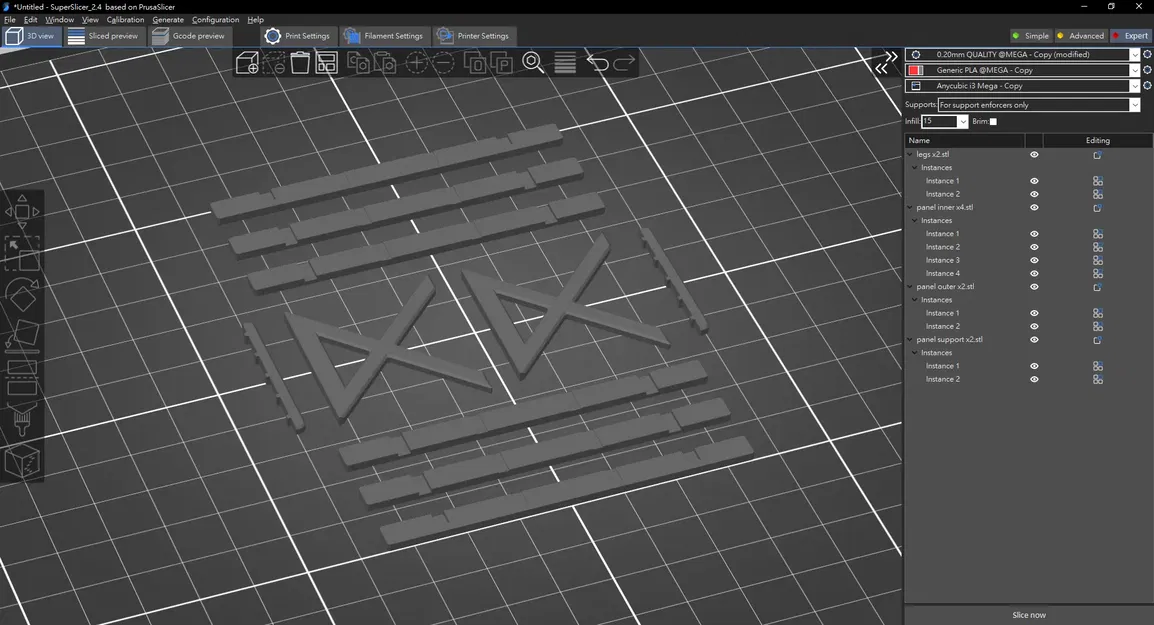
Task: Click the Slice now button
Action: click(1028, 615)
